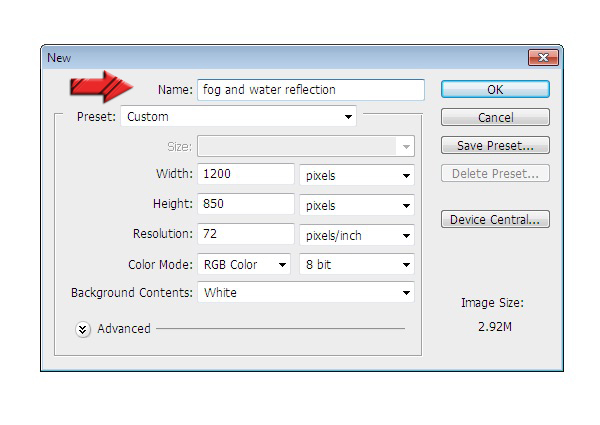Click the Save Preset button

495,146
